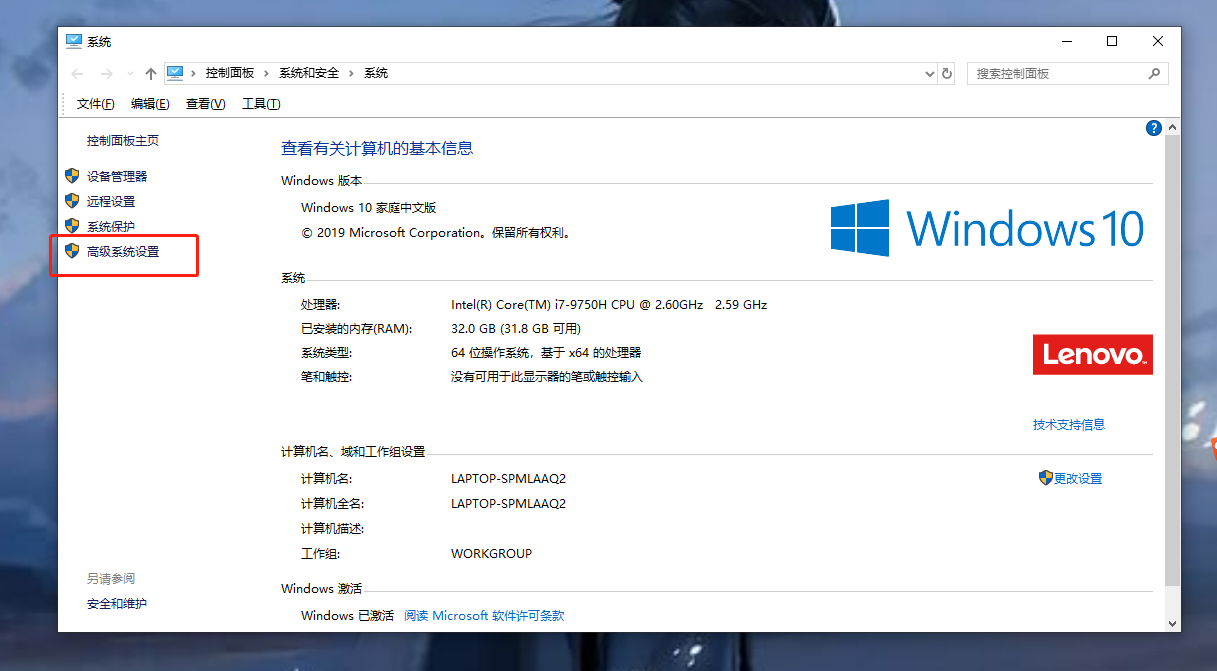The width and height of the screenshot is (1217, 671).
Task: Open the 工具(T) menu
Action: (261, 104)
